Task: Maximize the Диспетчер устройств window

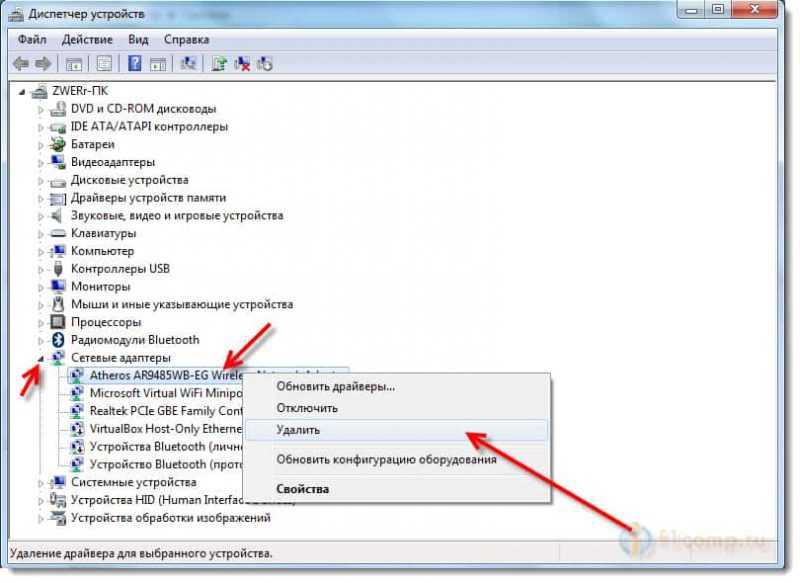Action: [x=718, y=10]
